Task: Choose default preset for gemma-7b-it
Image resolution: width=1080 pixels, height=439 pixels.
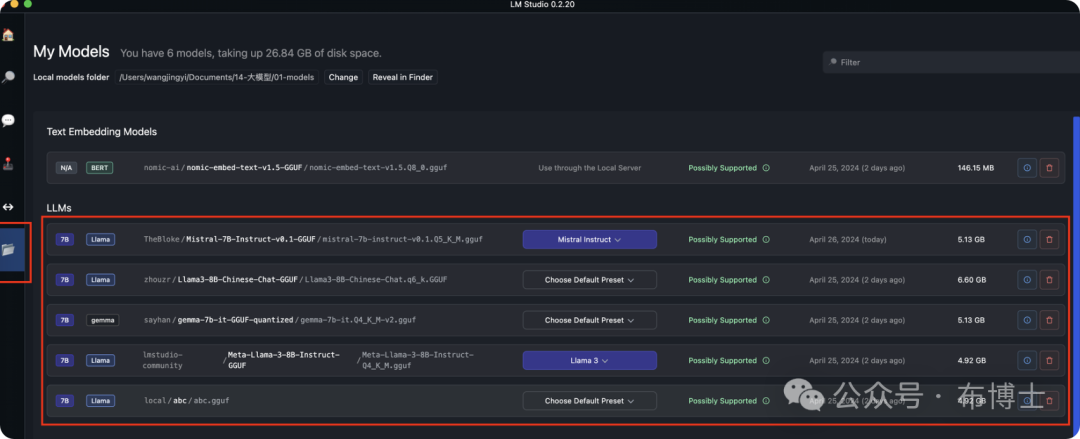Action: coord(590,320)
